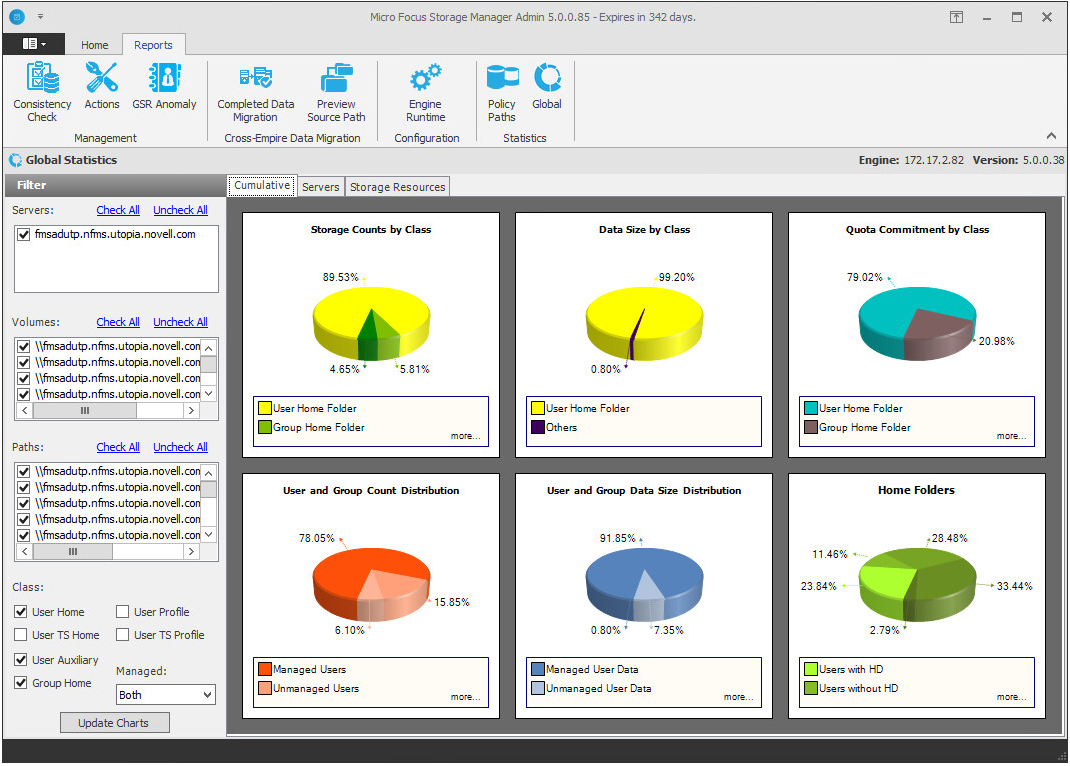Open the GSR Anomaly report
Screen dimensions: 1070x766
[164, 87]
